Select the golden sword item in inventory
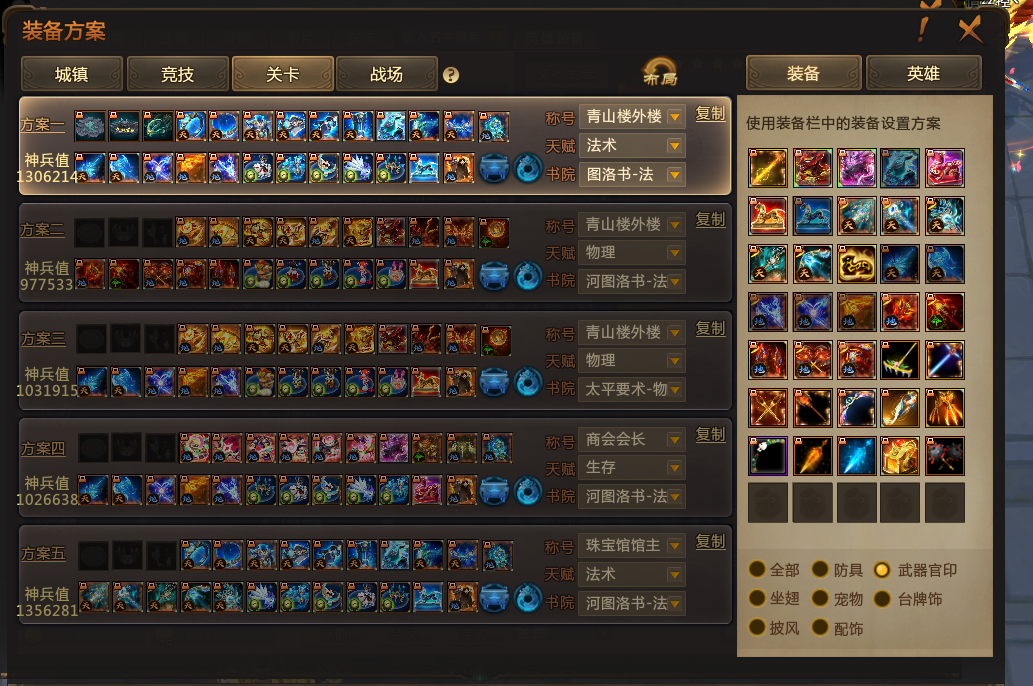1033x686 pixels. [x=768, y=168]
